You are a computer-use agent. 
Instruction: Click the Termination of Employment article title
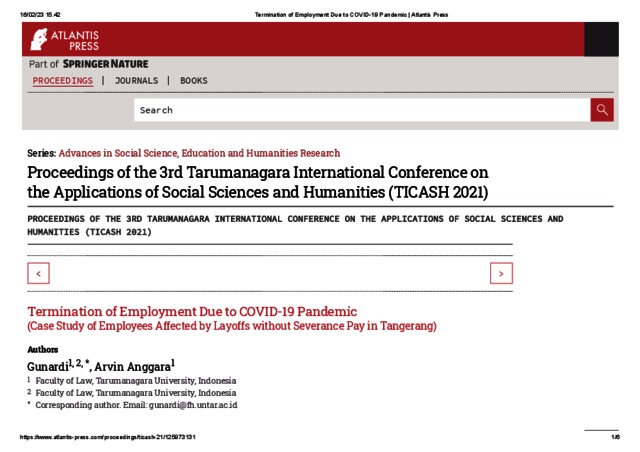(x=192, y=311)
